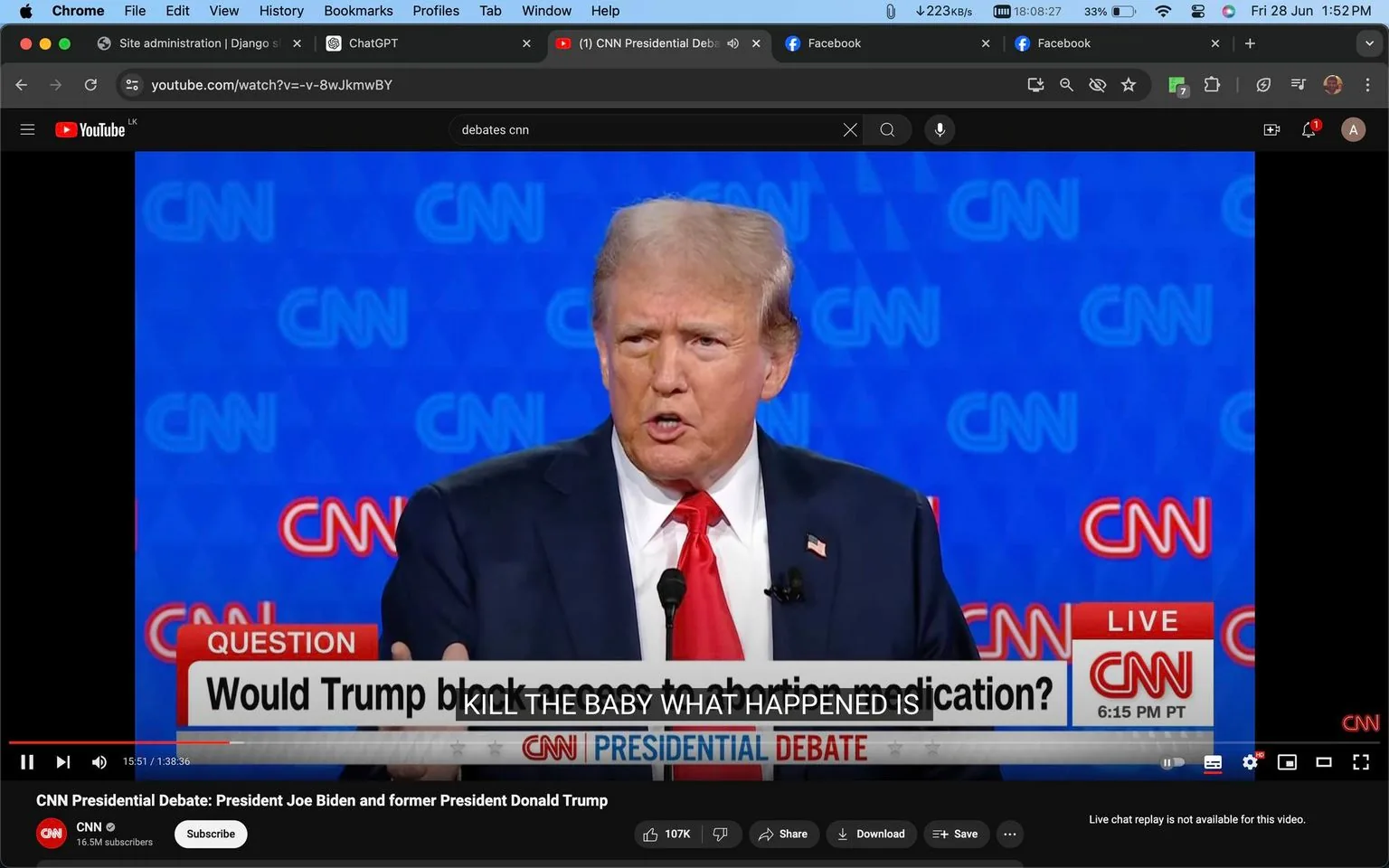
Task: Subscribe to the CNN channel
Action: coord(210,834)
